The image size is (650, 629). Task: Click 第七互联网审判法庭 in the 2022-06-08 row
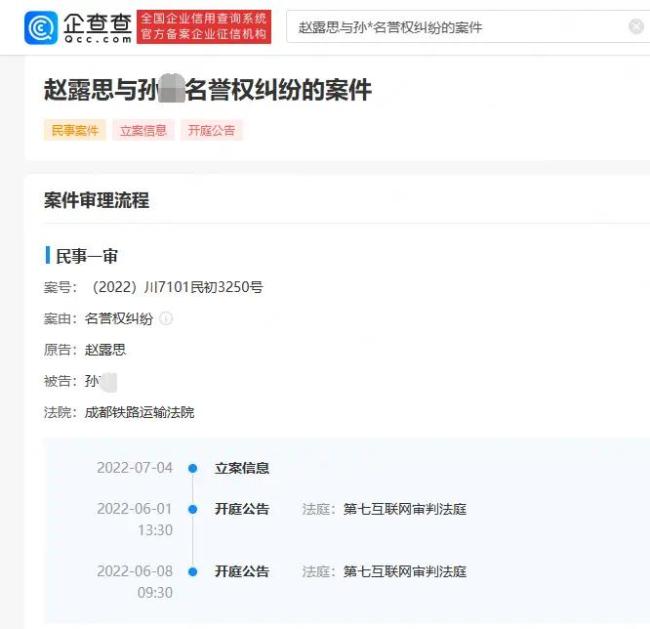[x=405, y=572]
